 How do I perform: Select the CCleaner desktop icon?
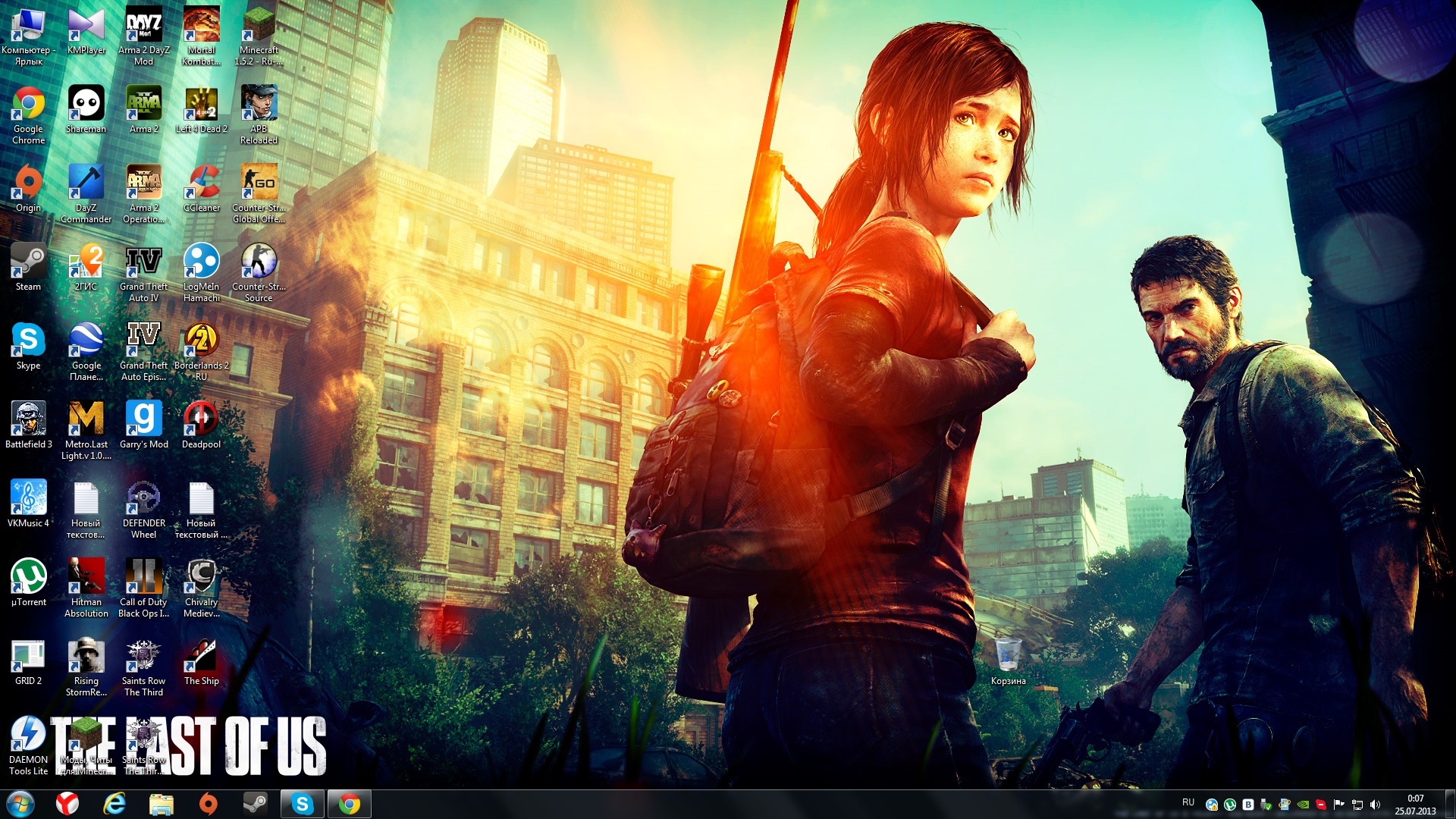pos(202,189)
